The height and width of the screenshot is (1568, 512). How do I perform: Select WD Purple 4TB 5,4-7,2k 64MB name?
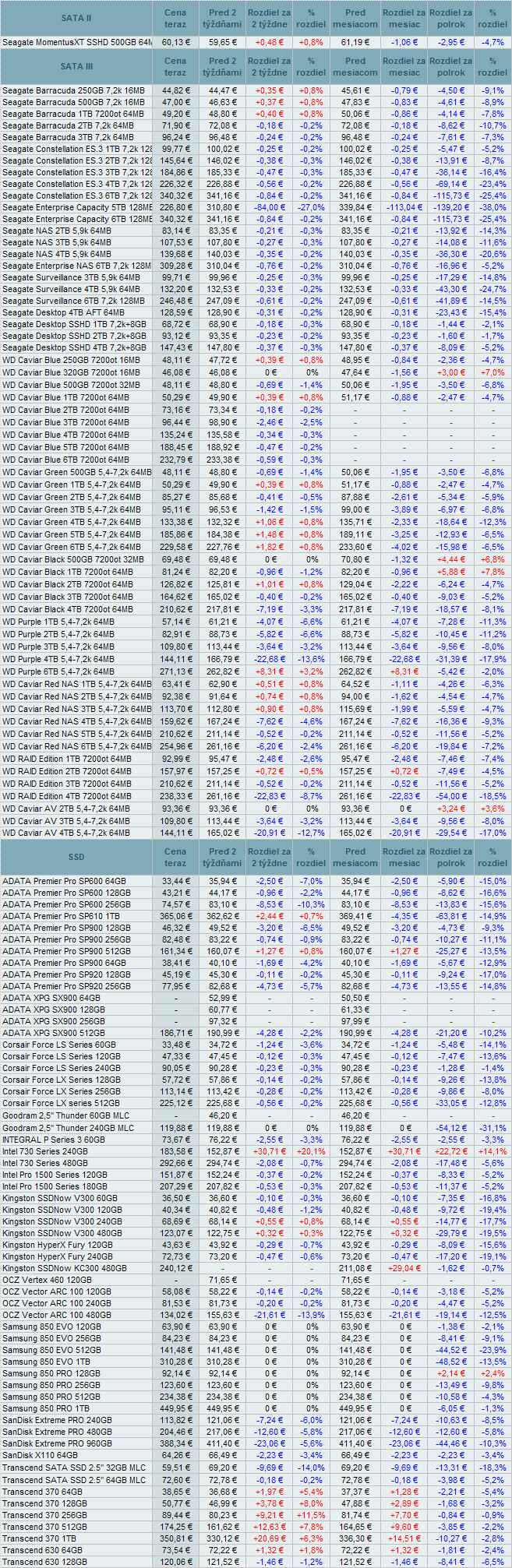(58, 659)
